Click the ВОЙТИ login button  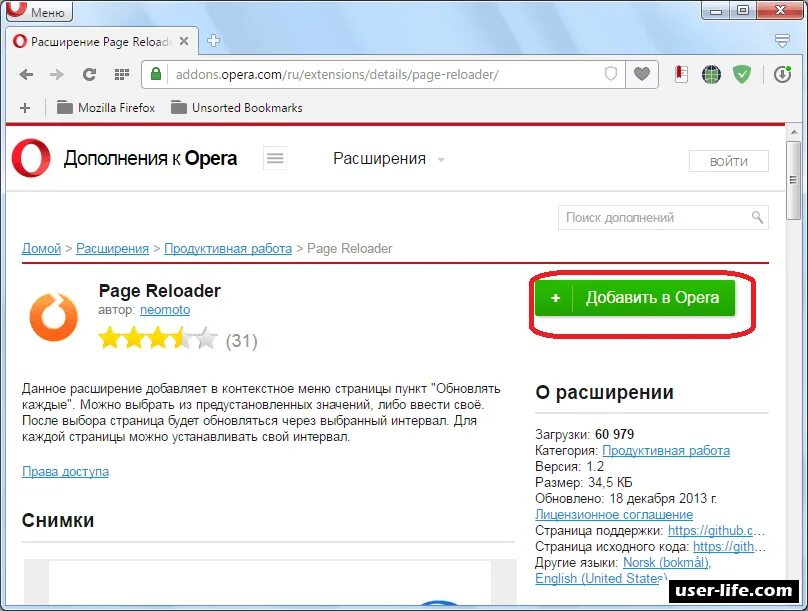click(x=729, y=161)
